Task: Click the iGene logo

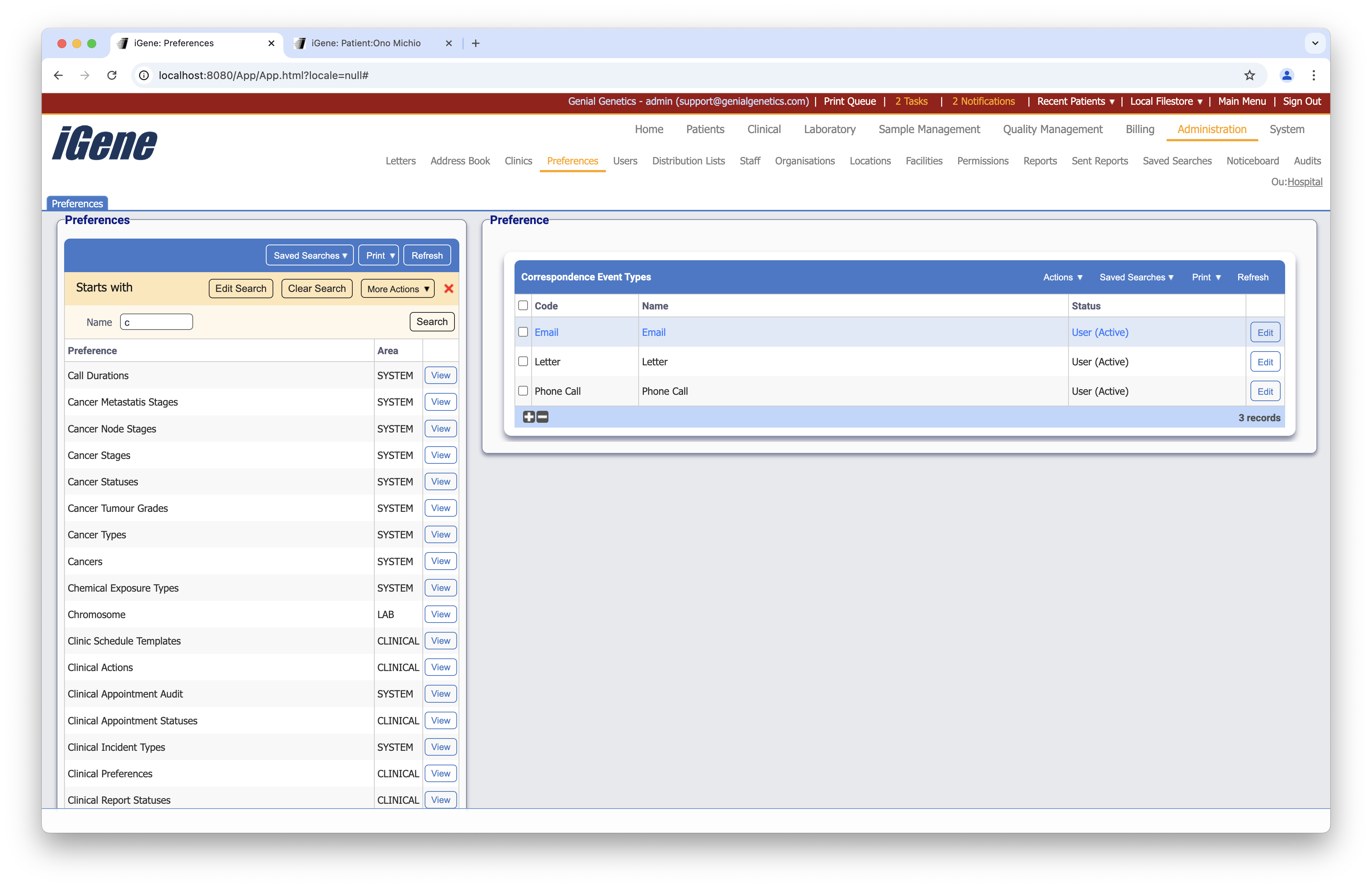Action: [104, 143]
